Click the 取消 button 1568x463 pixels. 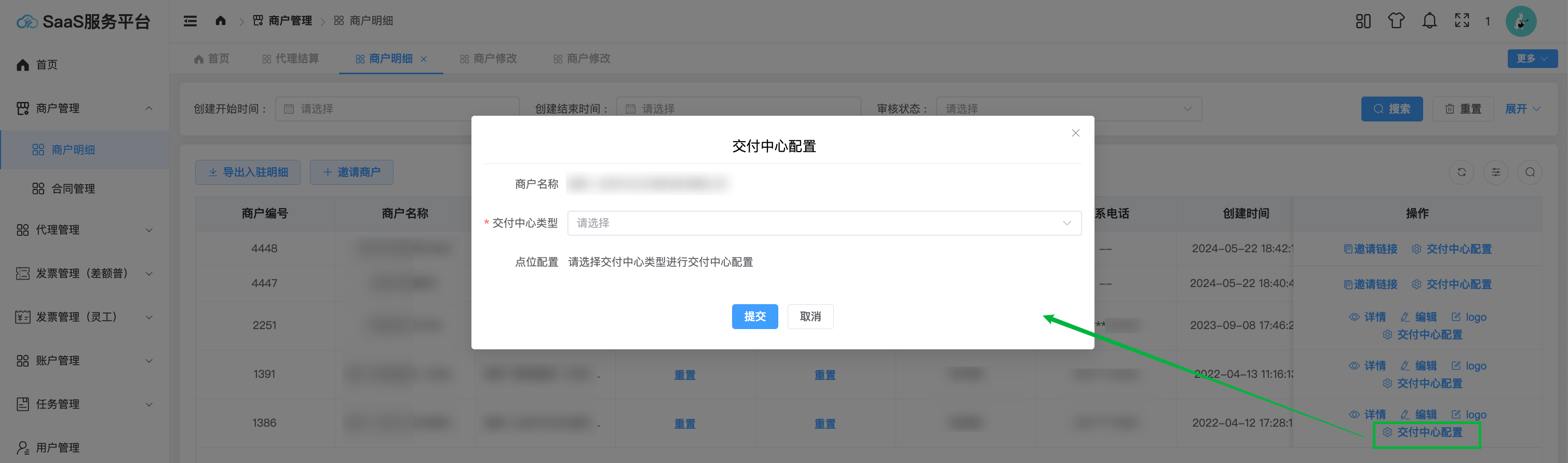pos(810,317)
